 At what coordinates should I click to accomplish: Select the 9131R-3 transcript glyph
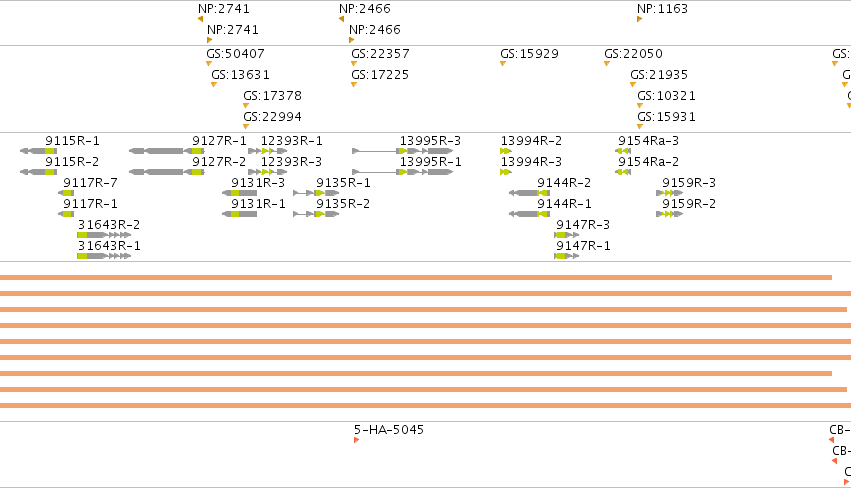(239, 193)
